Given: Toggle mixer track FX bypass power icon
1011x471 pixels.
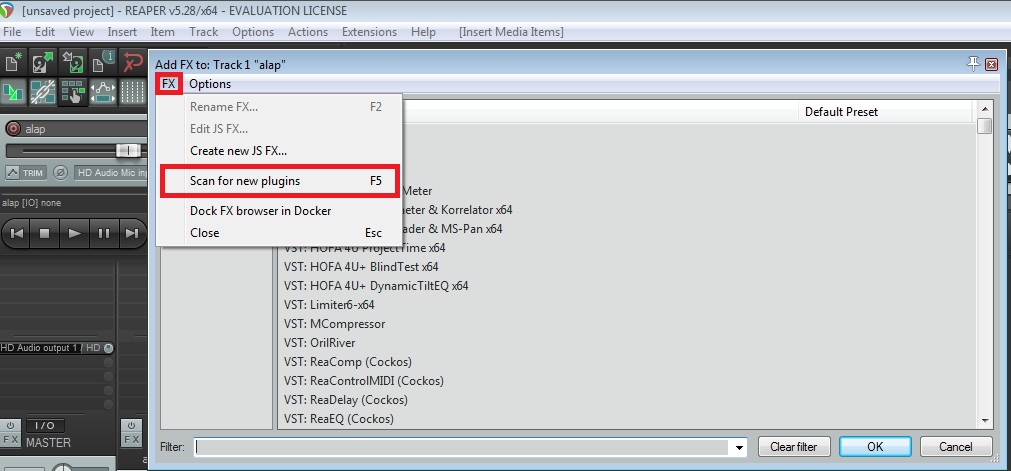Looking at the screenshot, I should pos(131,426).
